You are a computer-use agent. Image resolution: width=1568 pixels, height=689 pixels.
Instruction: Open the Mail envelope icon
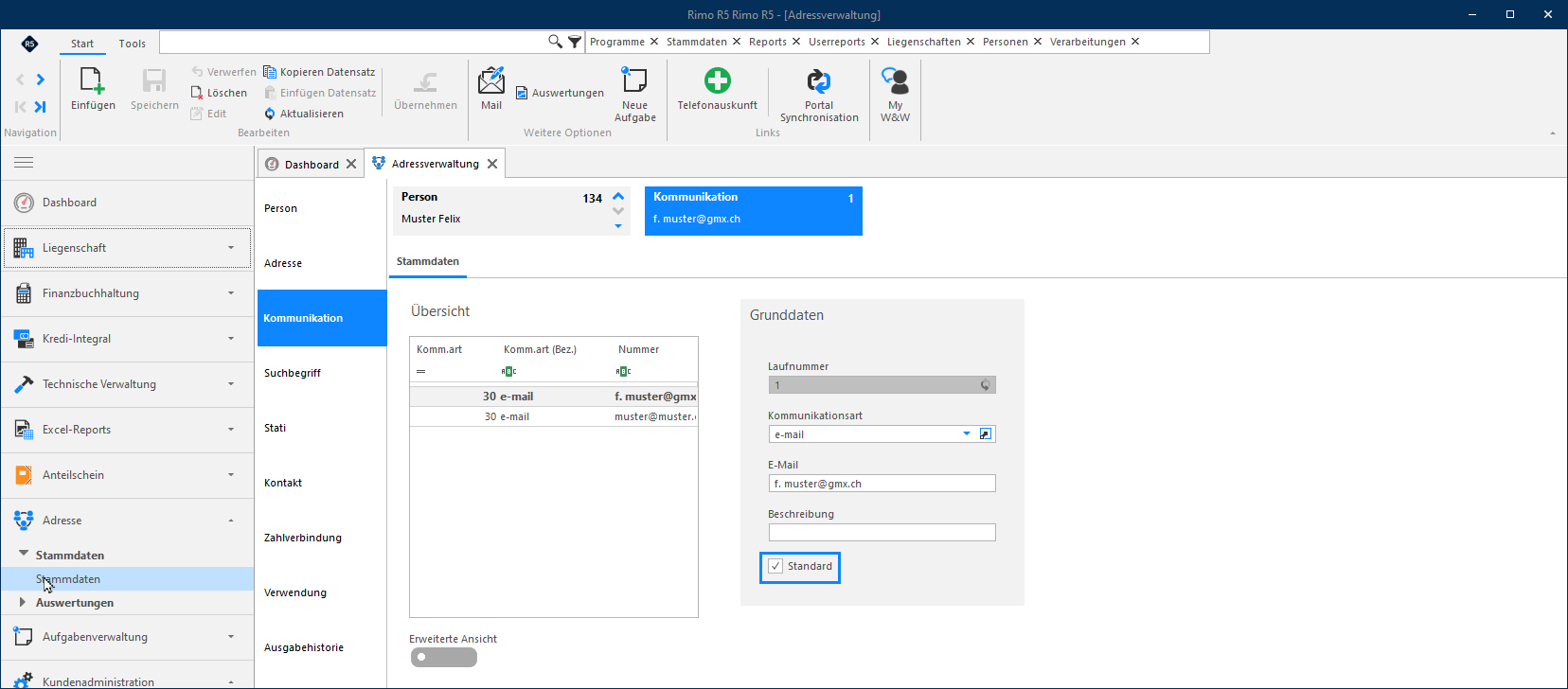491,80
